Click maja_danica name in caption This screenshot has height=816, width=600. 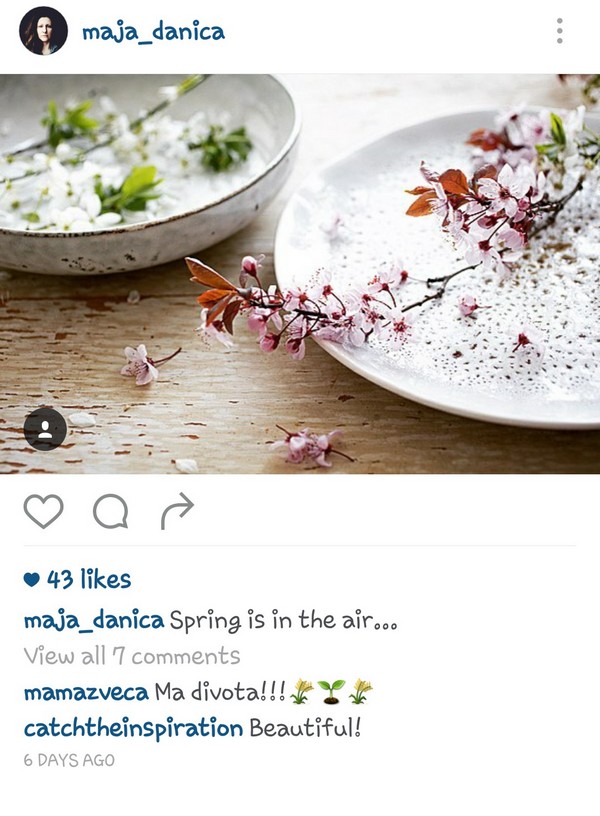pyautogui.click(x=94, y=620)
